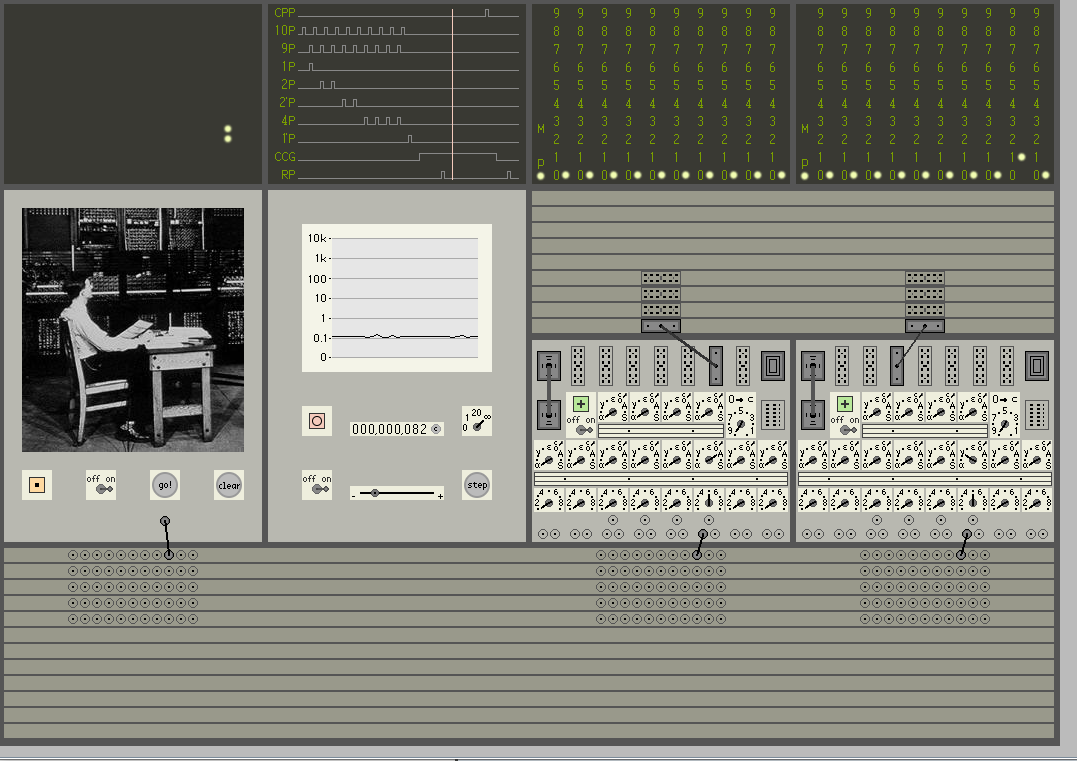Click the pink oscilloscope probe icon
1077x761 pixels.
[318, 421]
